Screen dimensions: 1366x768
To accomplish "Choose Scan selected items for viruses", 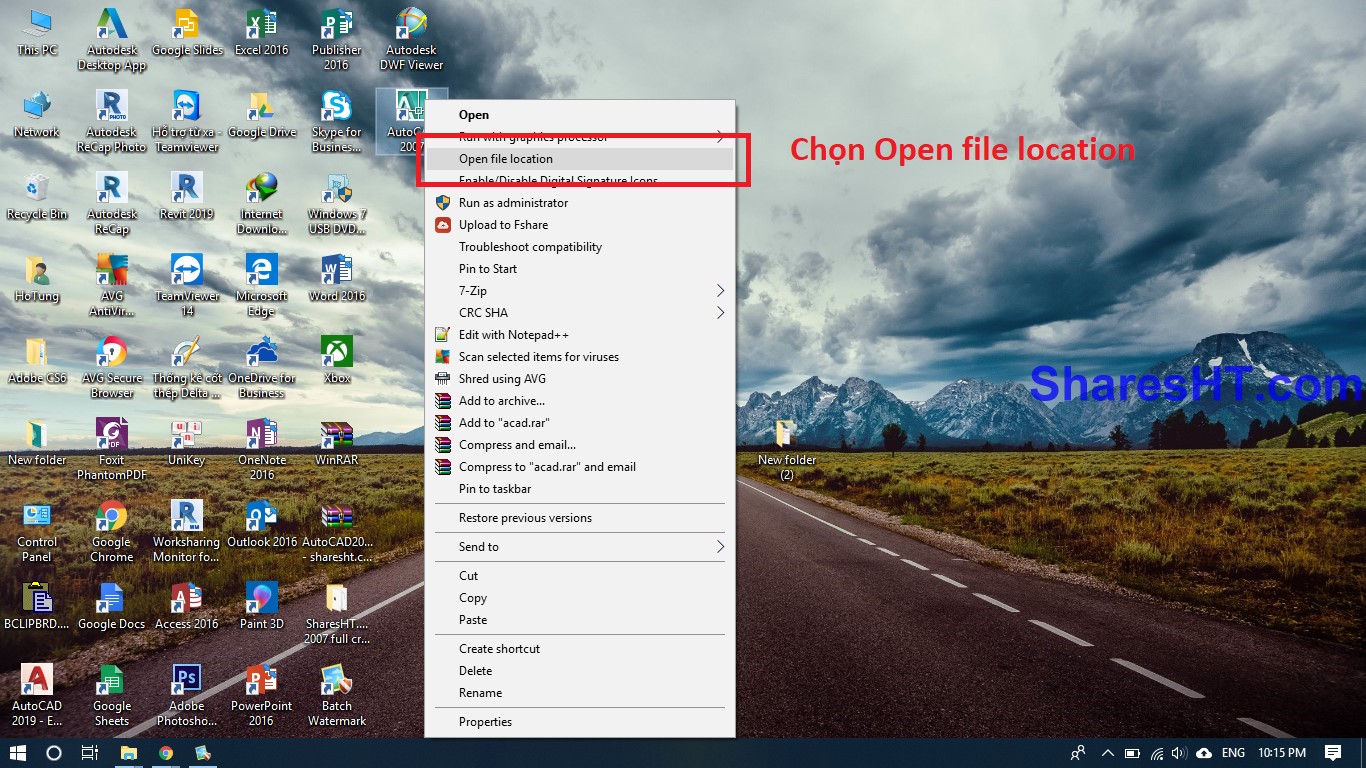I will [x=580, y=357].
